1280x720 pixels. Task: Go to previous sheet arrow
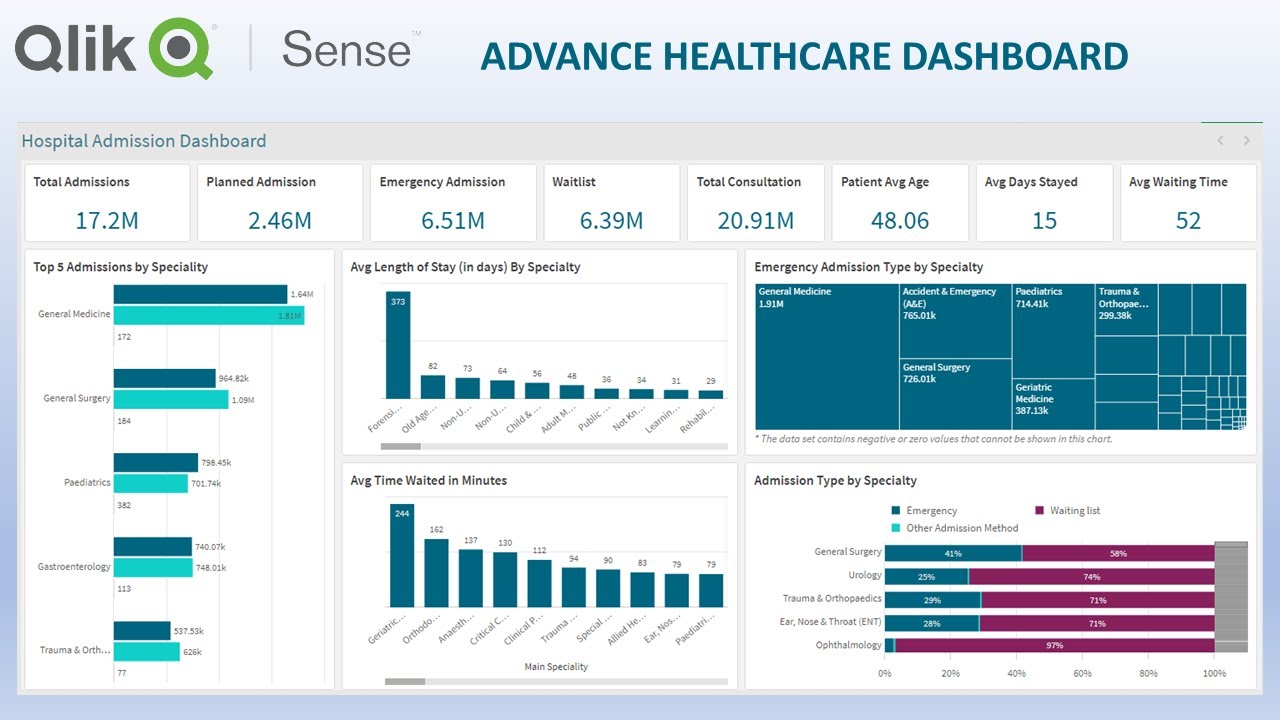click(x=1221, y=141)
